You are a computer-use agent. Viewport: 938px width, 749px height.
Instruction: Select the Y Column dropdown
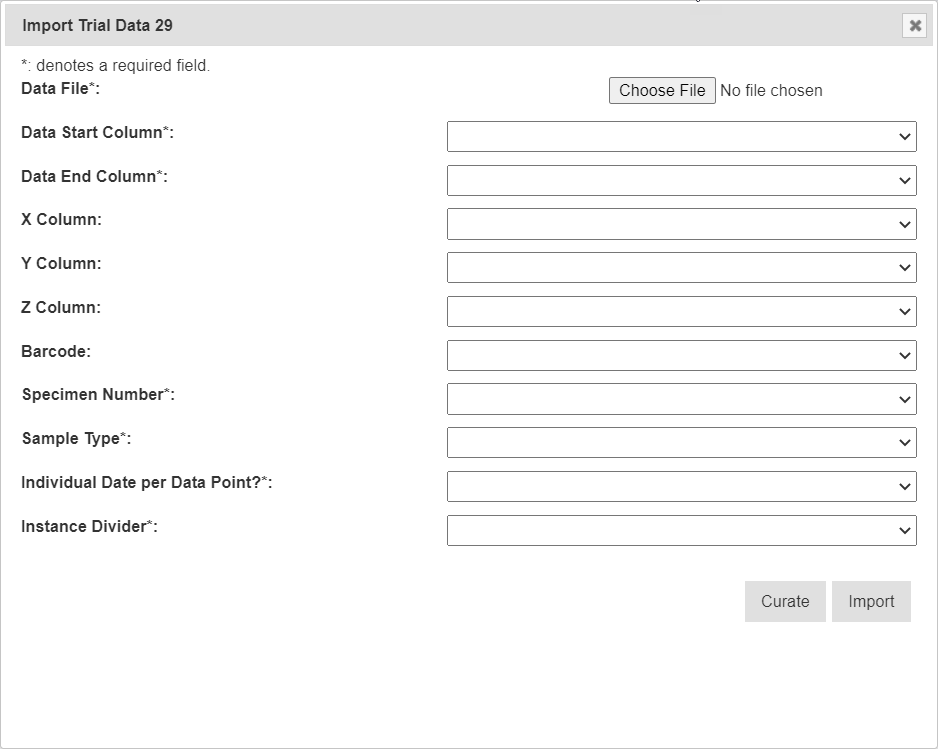681,267
